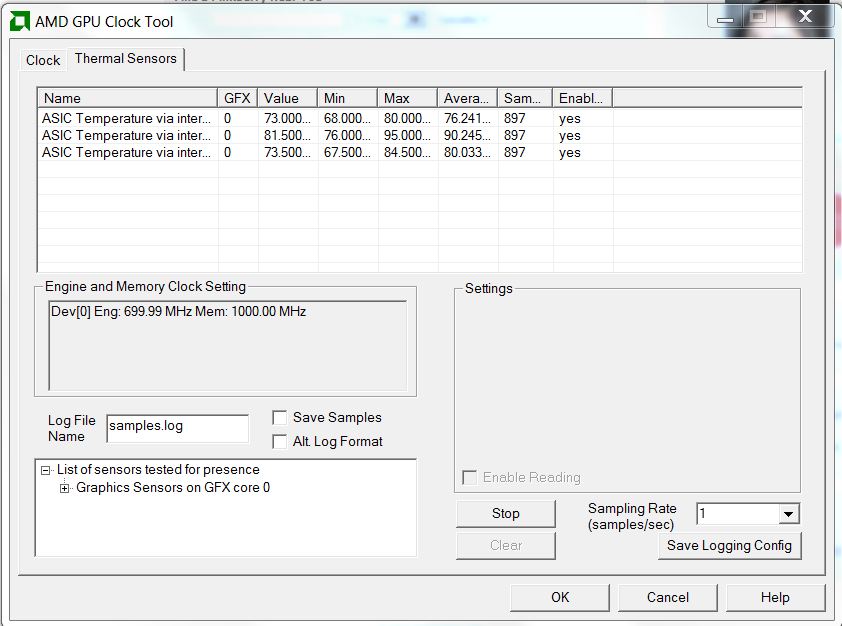Click the Min column header
The height and width of the screenshot is (626, 842).
pyautogui.click(x=347, y=98)
